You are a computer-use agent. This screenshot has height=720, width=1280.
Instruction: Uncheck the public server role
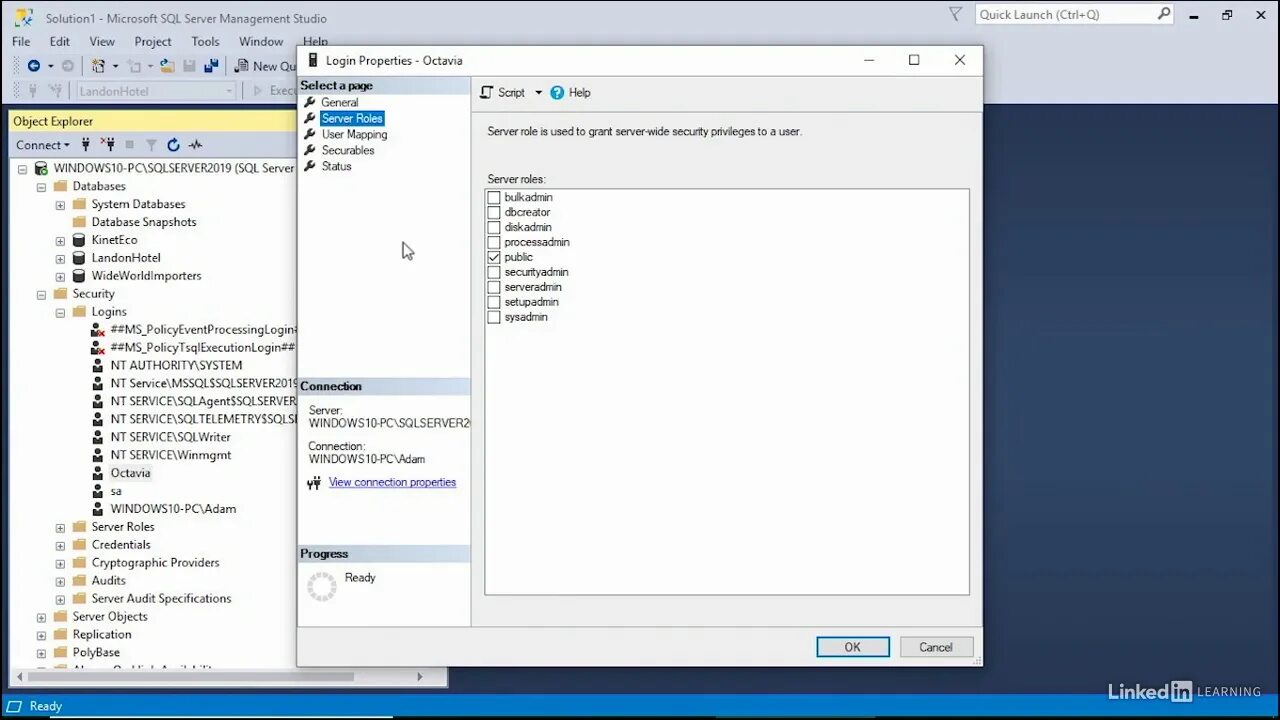pos(494,257)
